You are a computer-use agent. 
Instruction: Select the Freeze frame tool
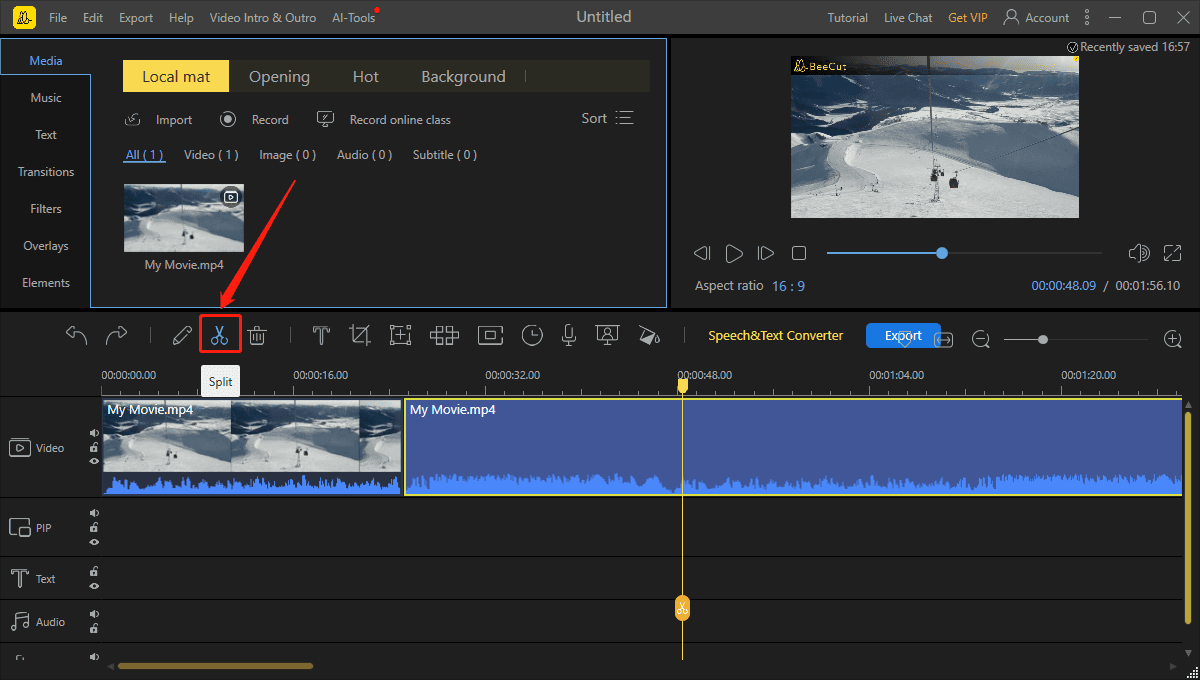tap(490, 336)
